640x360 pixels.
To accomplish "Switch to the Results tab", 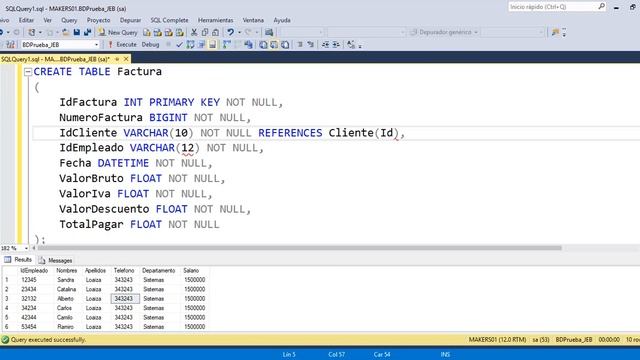I will click(x=18, y=260).
